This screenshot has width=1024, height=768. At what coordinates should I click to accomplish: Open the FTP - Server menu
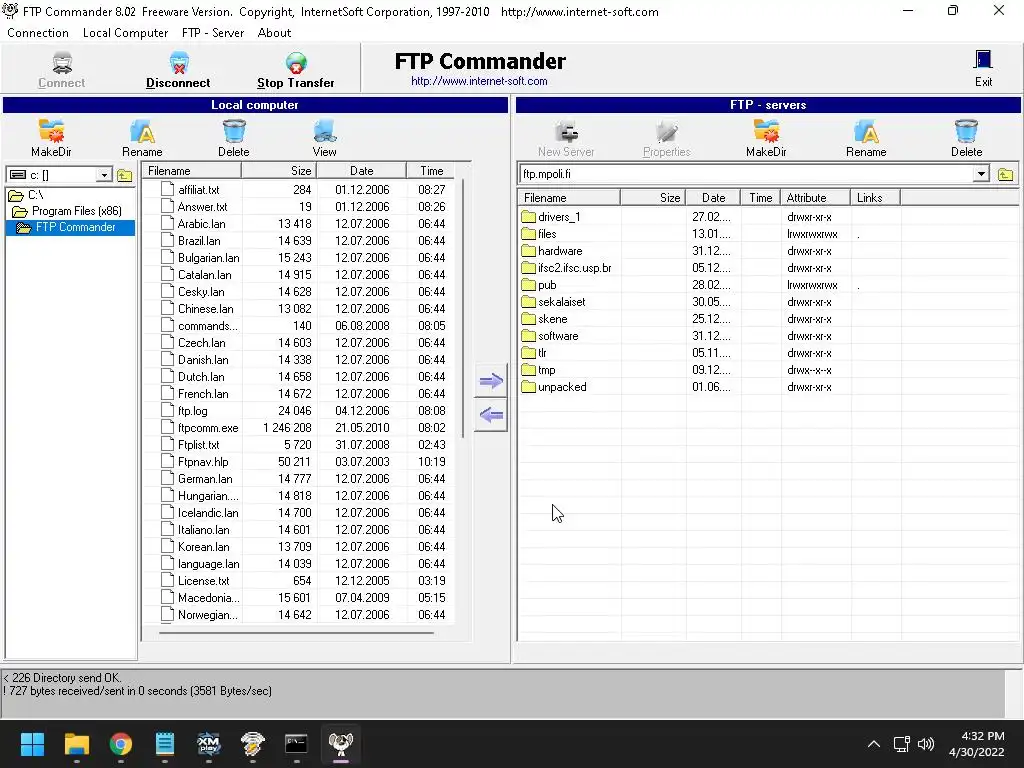coord(213,33)
